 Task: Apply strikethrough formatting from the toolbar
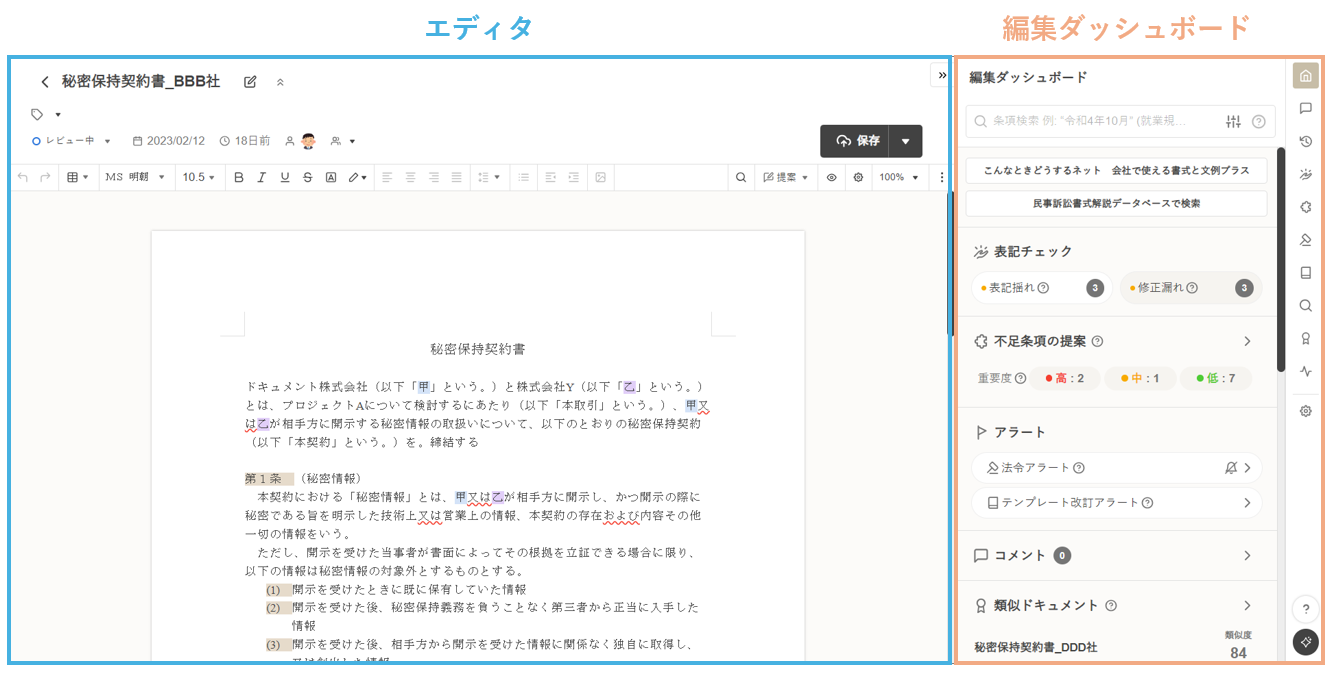click(307, 177)
